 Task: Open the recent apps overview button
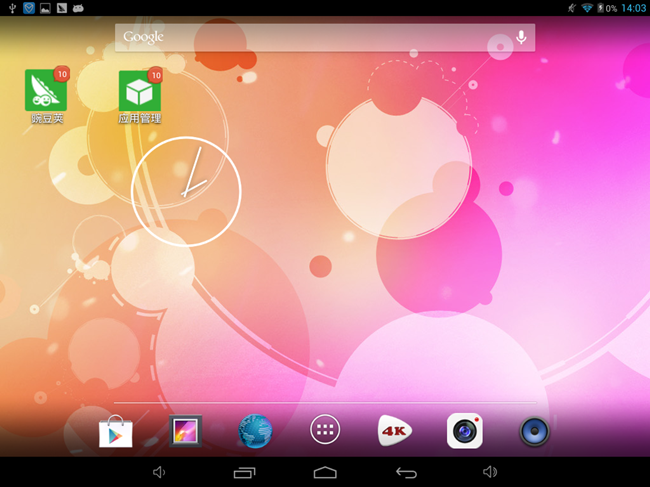(x=245, y=472)
